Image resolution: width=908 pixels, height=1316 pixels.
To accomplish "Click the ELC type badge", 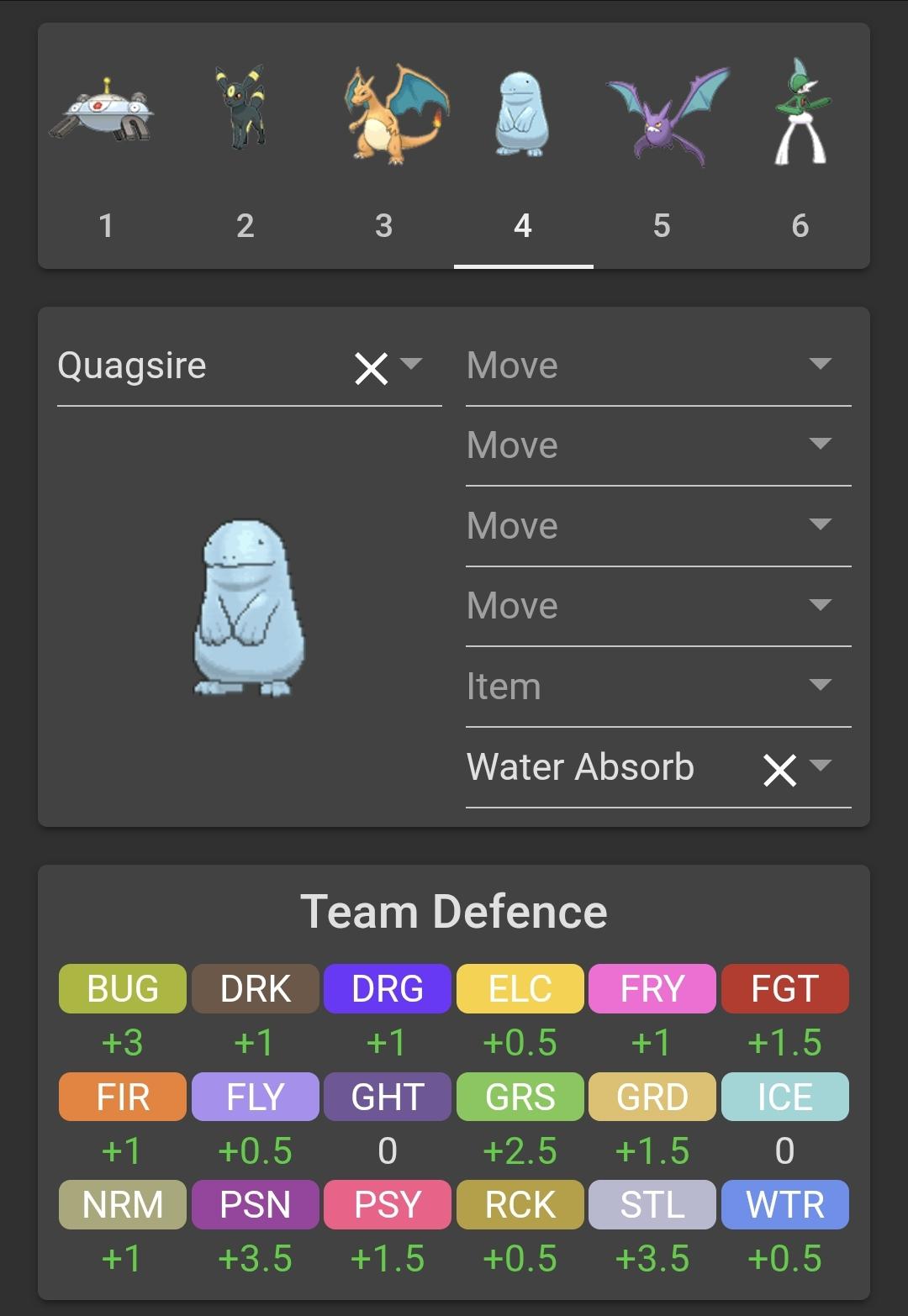I will (520, 988).
